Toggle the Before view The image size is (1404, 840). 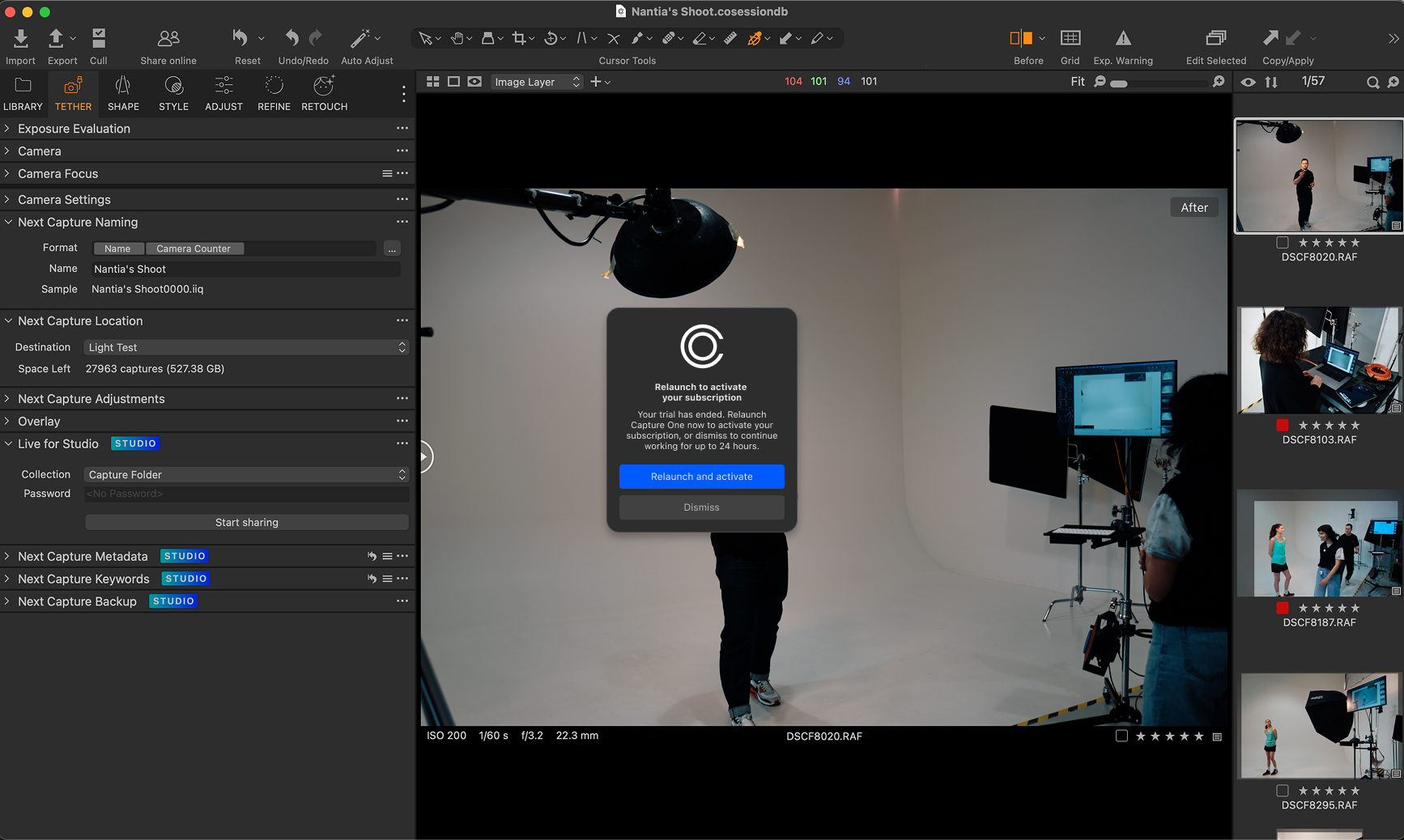pyautogui.click(x=1021, y=39)
